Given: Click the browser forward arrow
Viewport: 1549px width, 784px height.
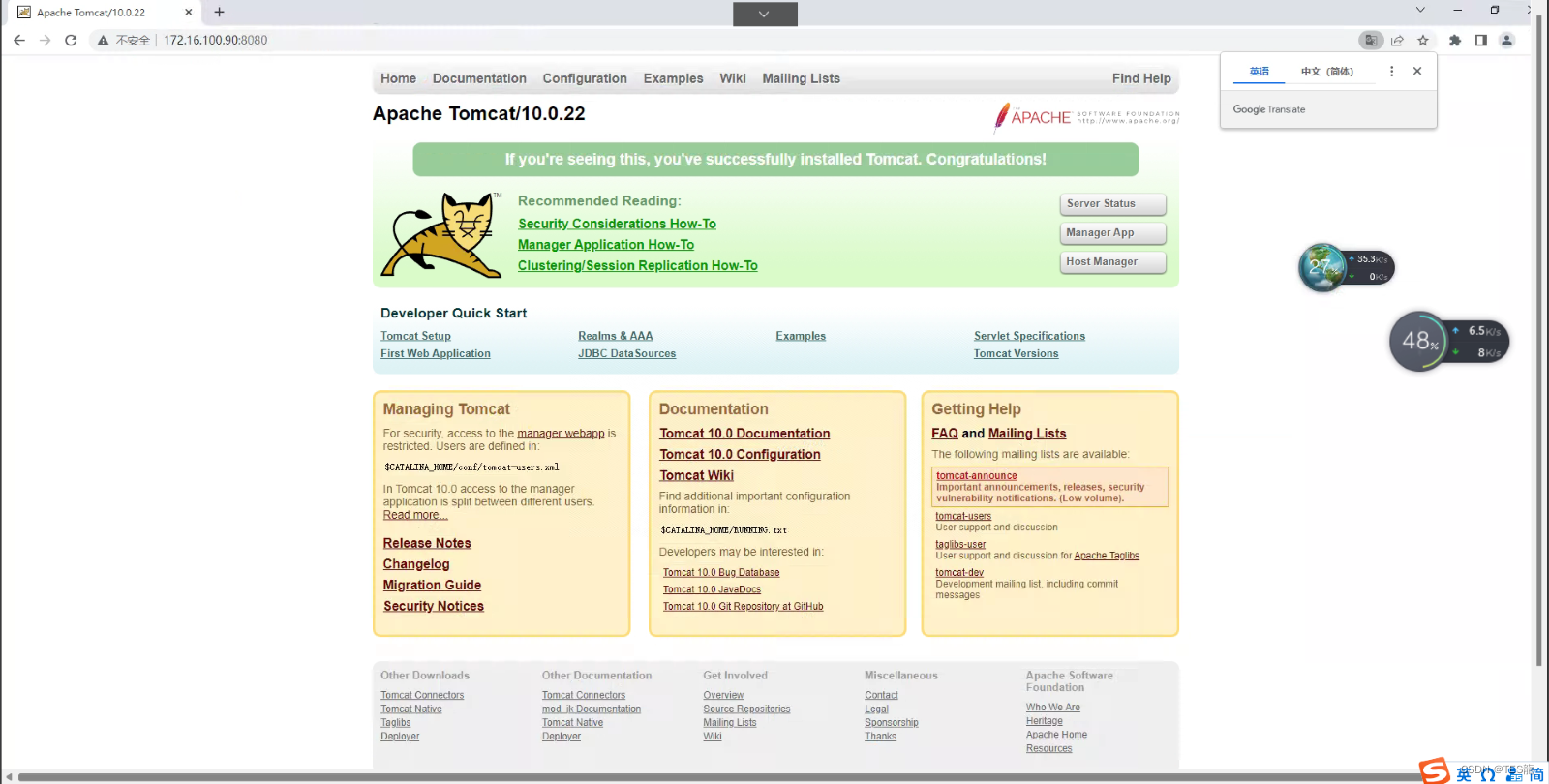Looking at the screenshot, I should pos(45,40).
